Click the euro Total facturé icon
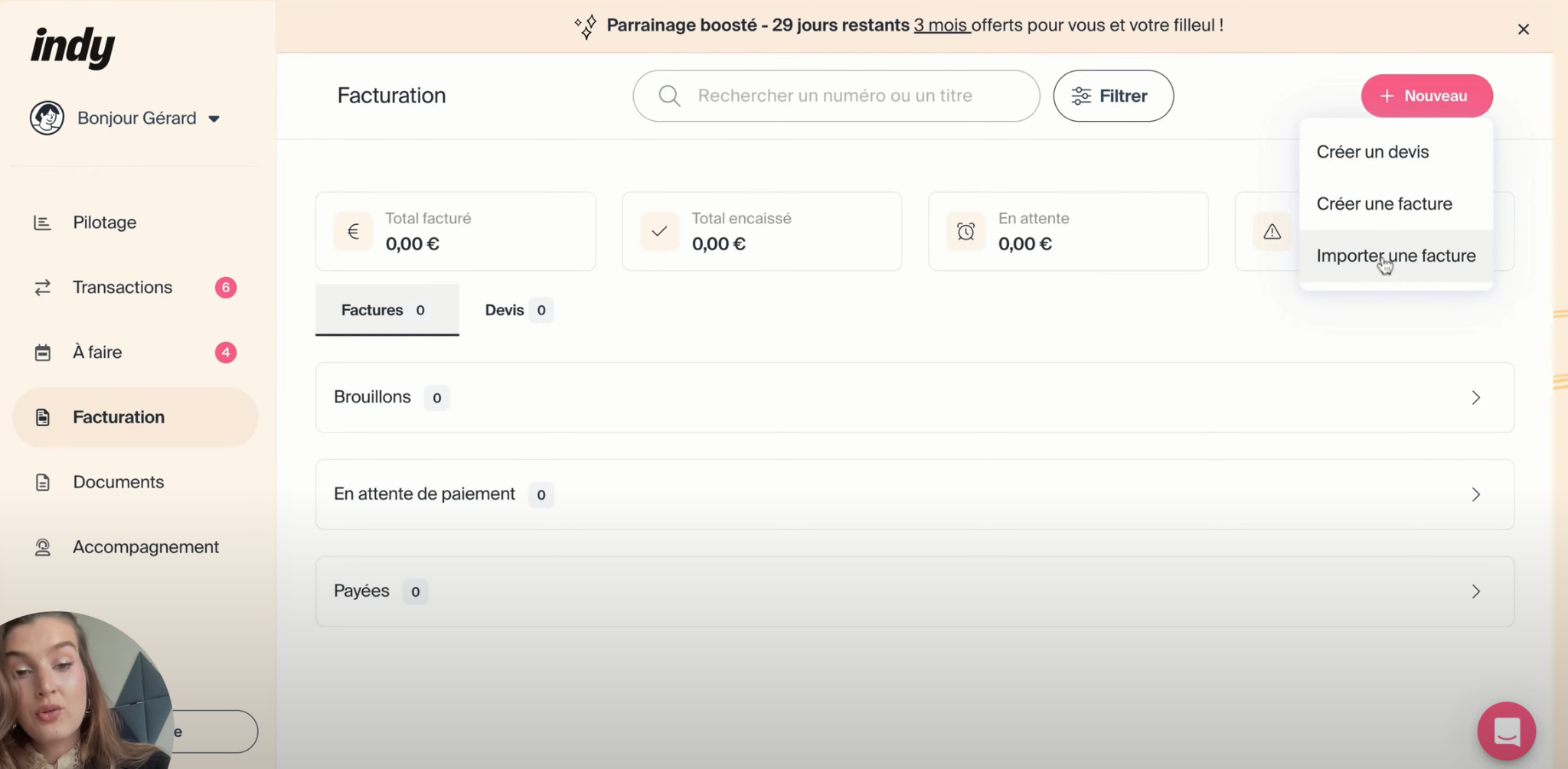The image size is (1568, 769). [353, 231]
